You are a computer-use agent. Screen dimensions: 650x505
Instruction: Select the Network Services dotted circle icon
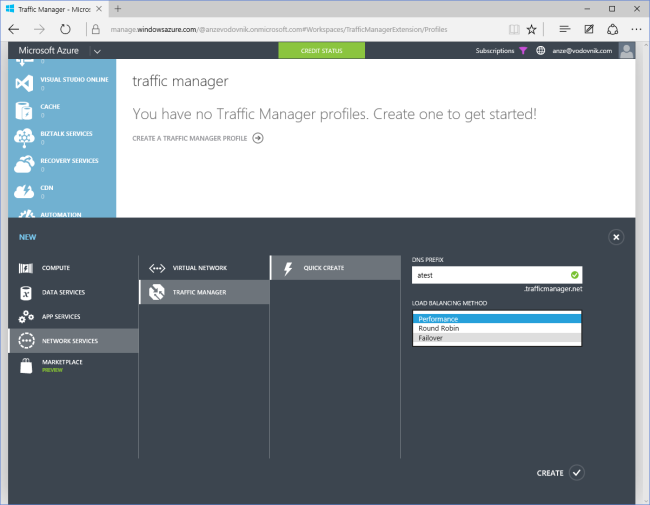tap(27, 341)
